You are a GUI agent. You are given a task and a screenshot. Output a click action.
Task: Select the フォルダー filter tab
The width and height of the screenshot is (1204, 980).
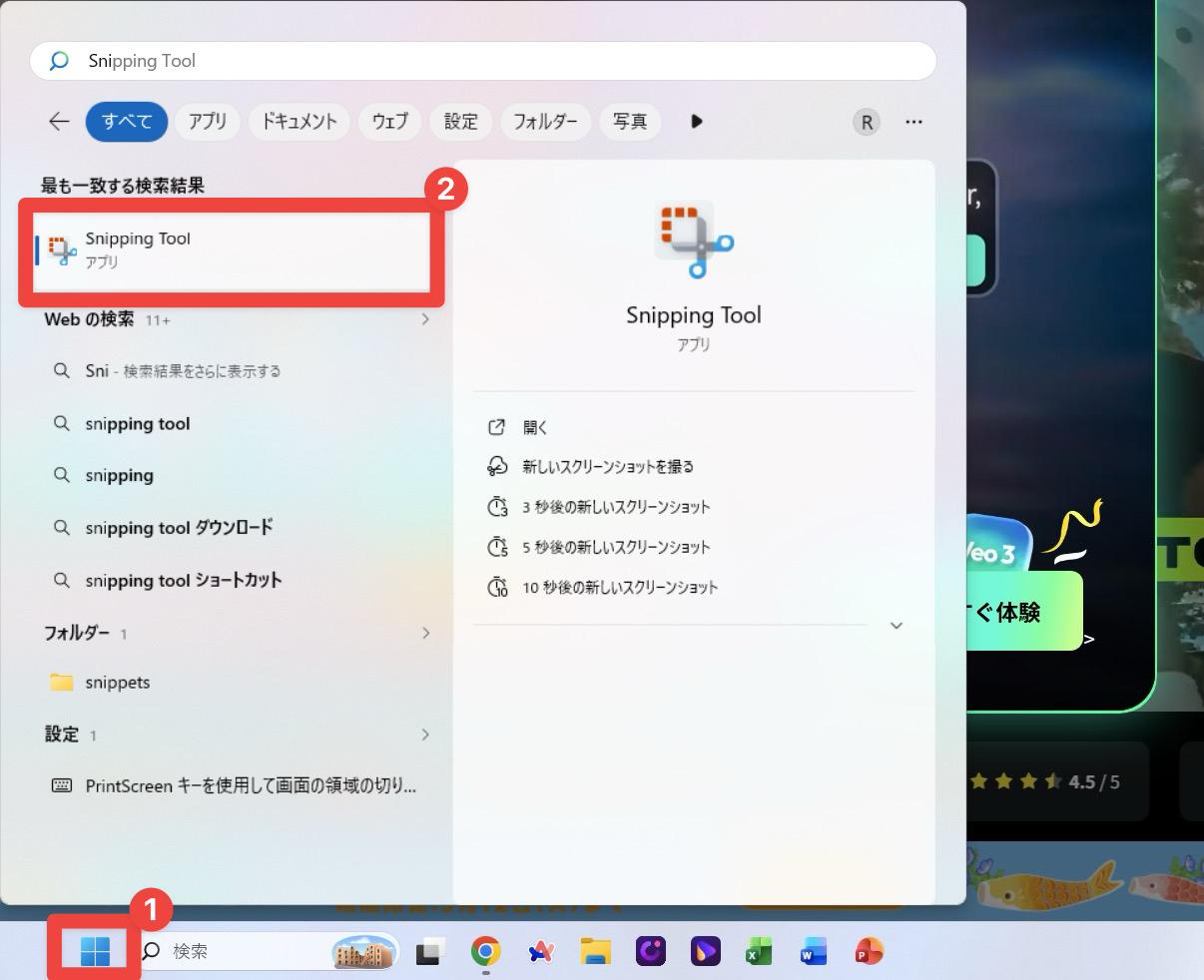(x=545, y=122)
